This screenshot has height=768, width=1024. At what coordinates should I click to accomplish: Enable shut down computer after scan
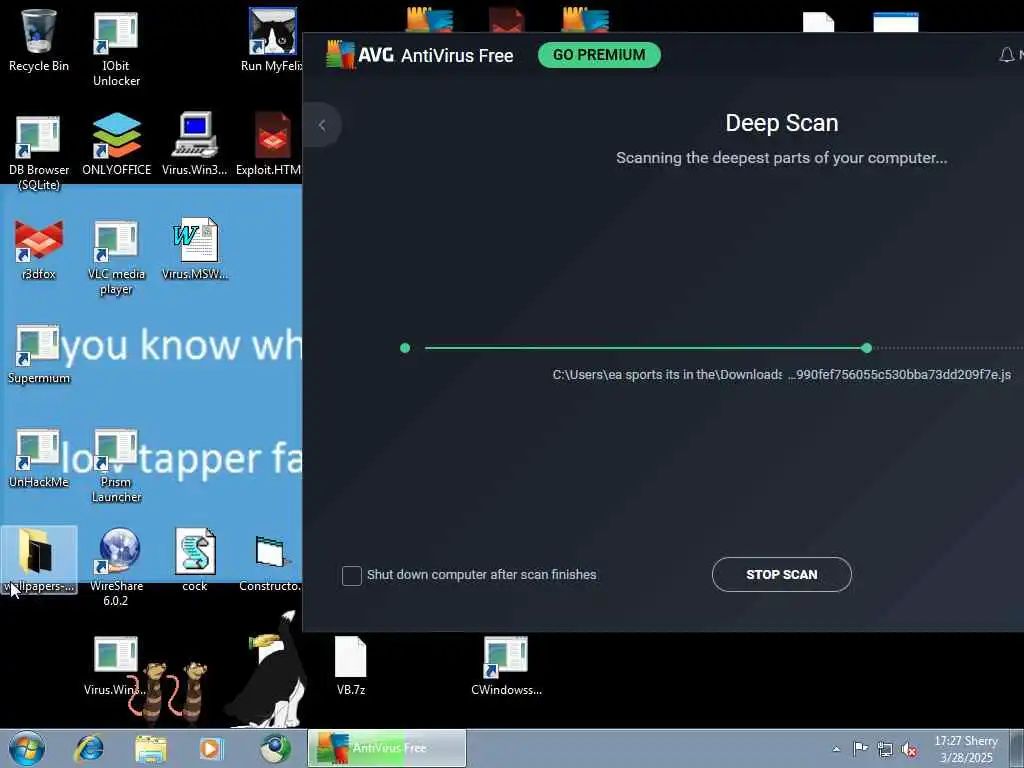tap(351, 575)
